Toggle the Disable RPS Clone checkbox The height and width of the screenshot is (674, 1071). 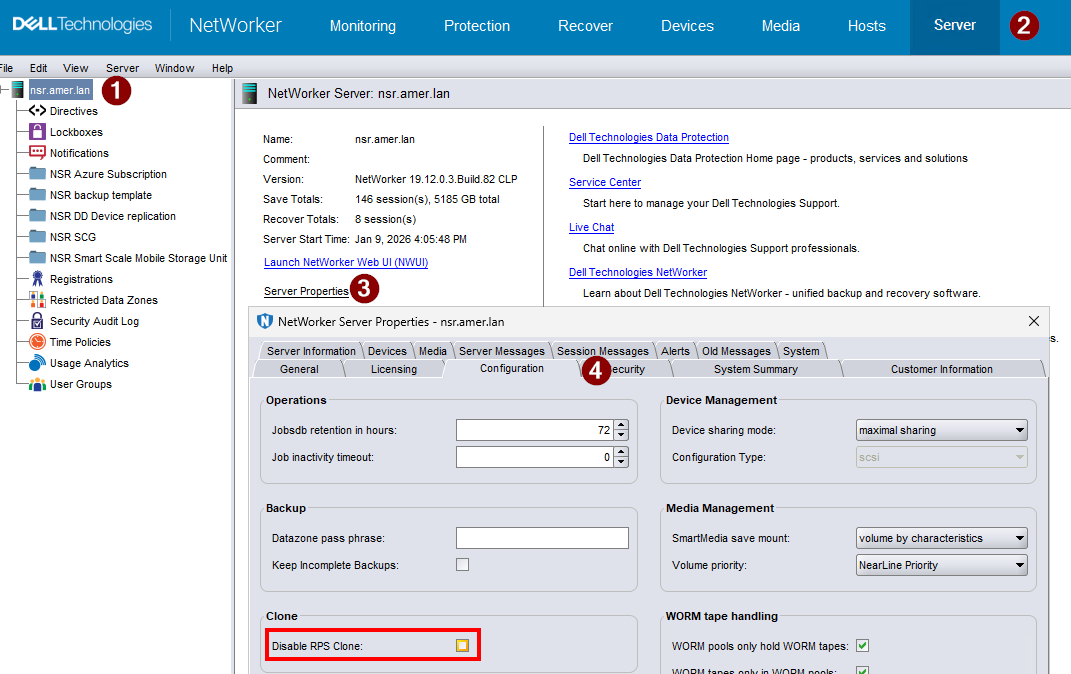pos(462,645)
